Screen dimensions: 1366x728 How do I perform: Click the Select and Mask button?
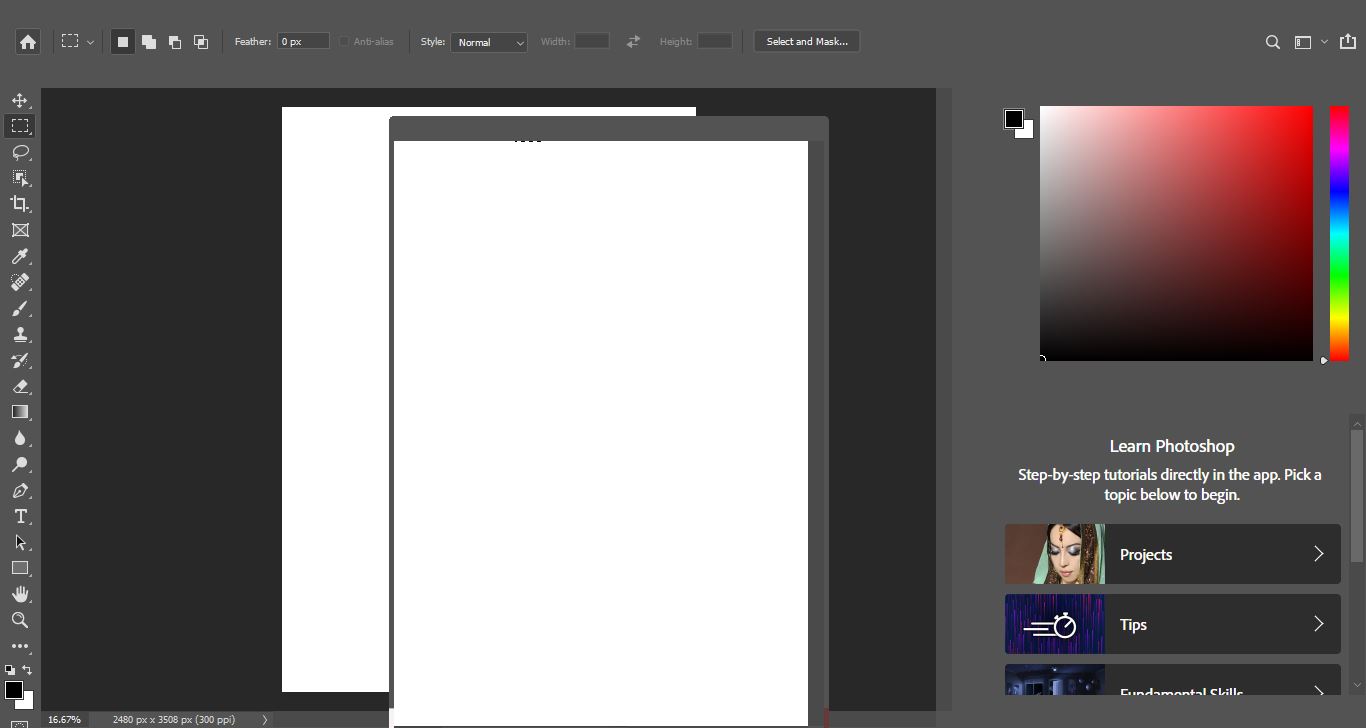pyautogui.click(x=806, y=41)
